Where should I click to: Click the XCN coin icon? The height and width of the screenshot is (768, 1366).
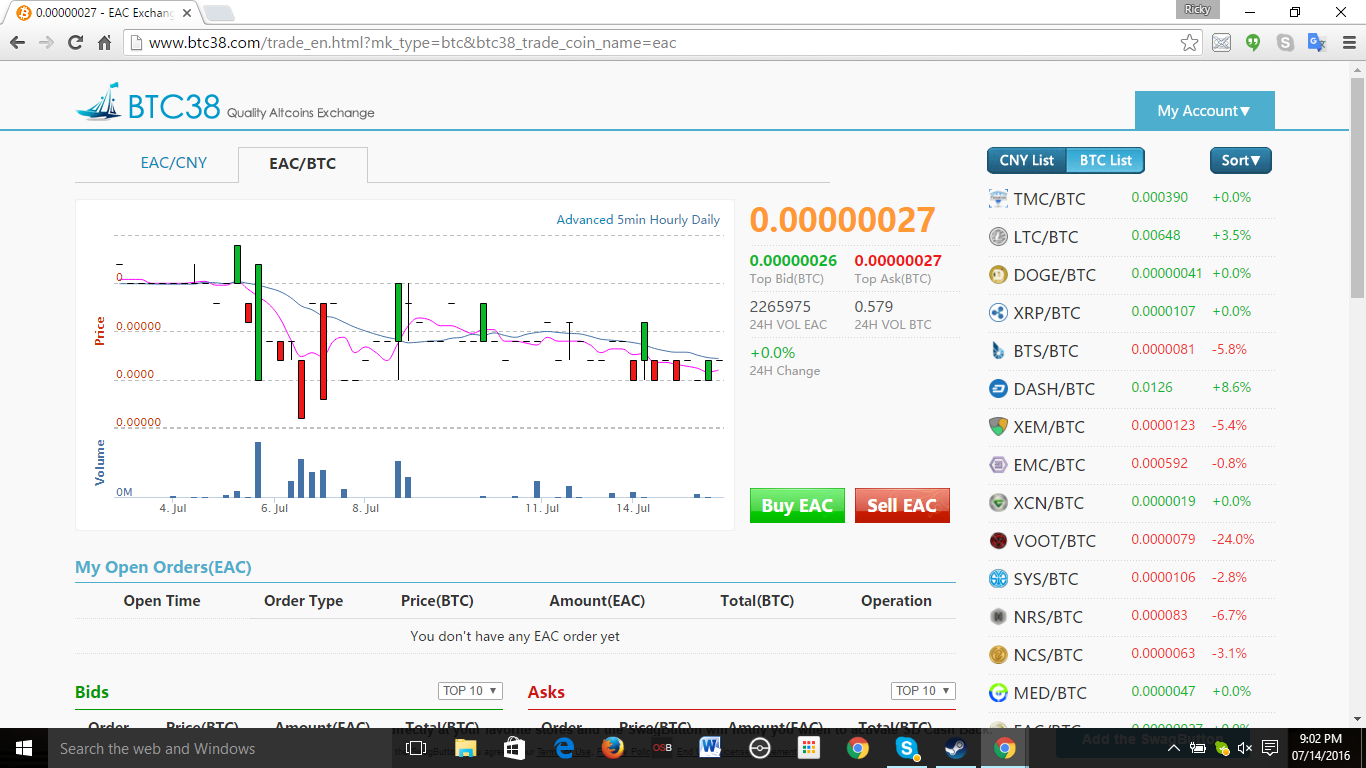[x=998, y=502]
